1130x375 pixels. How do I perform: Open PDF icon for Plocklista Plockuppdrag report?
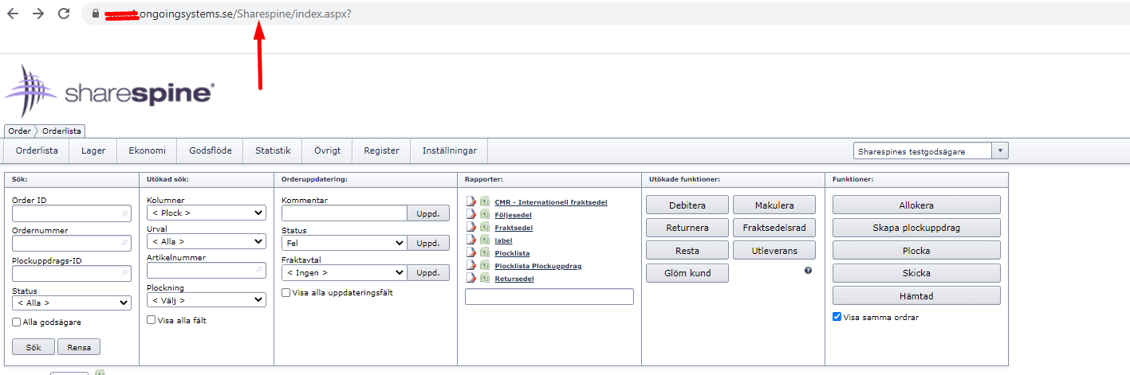point(471,266)
